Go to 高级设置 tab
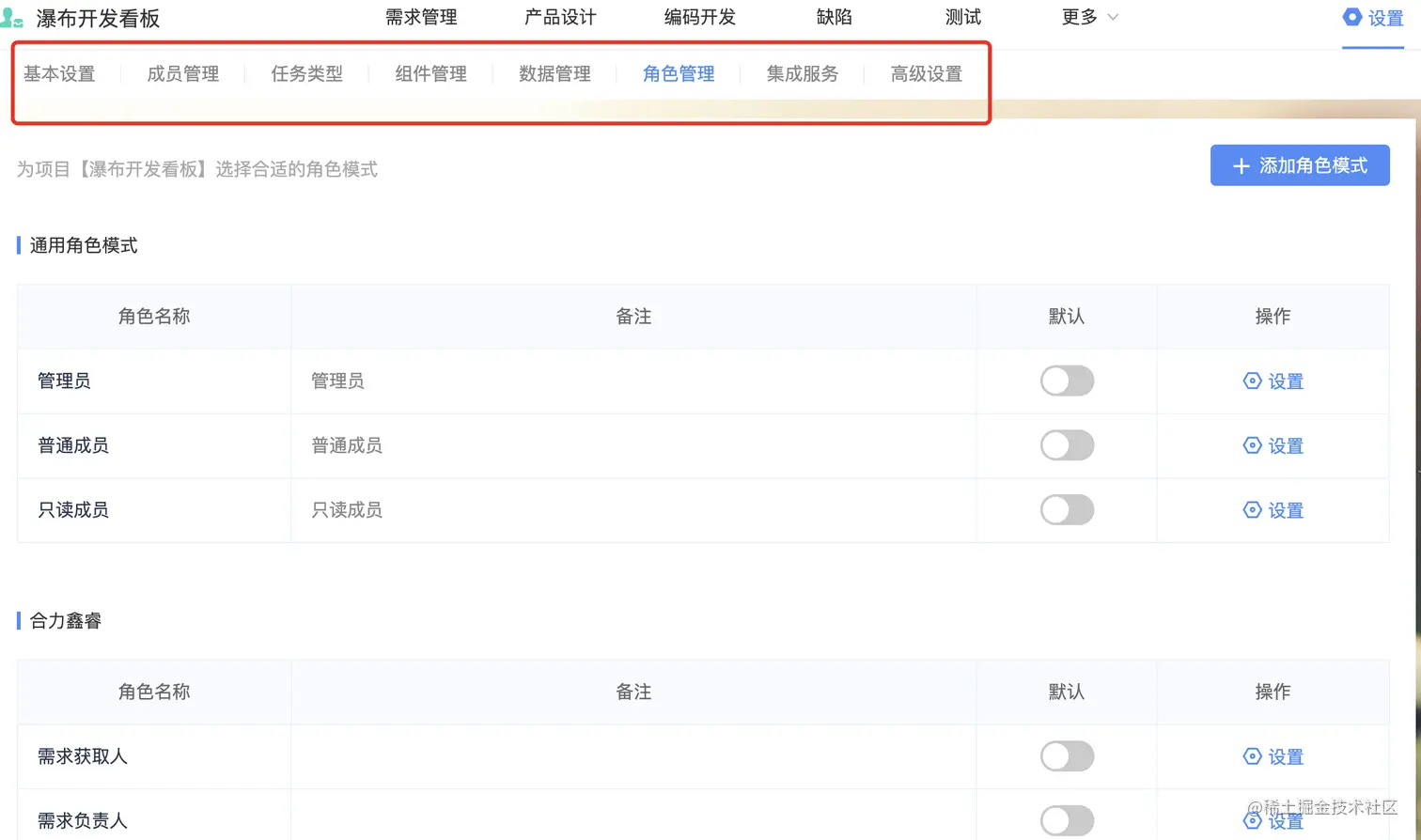 [x=926, y=74]
